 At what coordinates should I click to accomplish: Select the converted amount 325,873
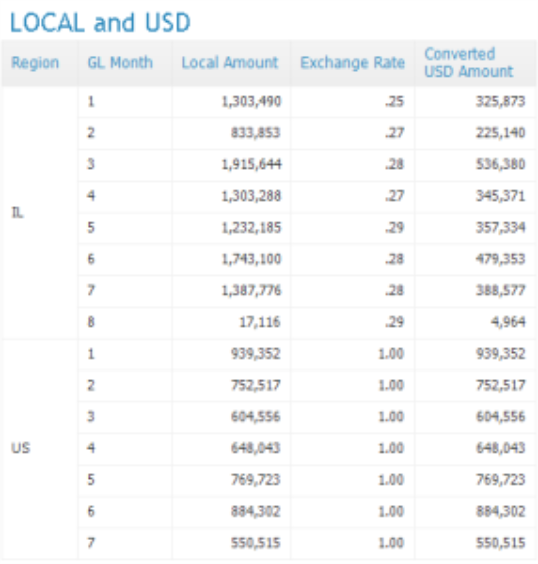500,101
